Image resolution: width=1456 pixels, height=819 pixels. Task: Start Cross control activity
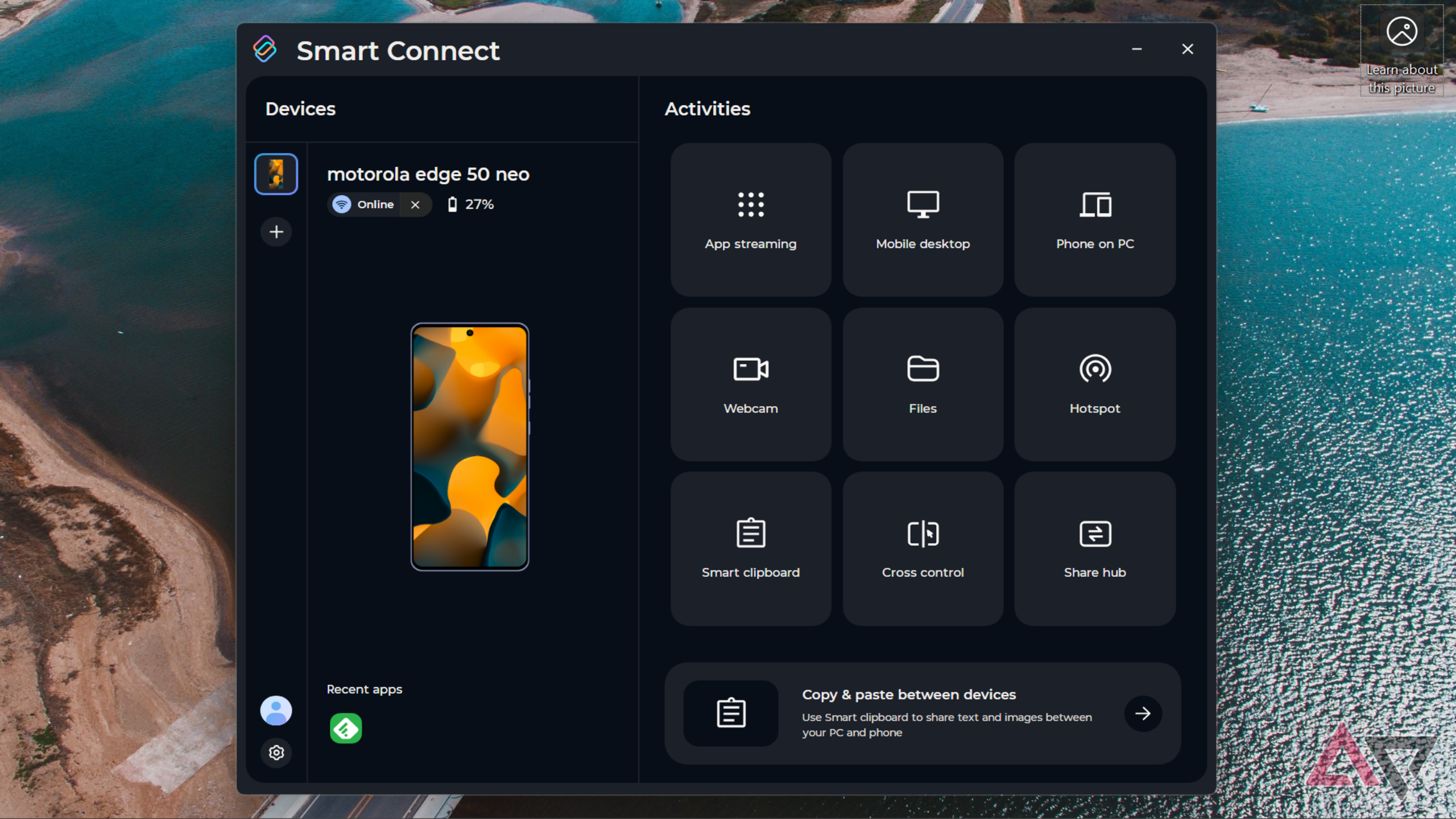click(923, 549)
